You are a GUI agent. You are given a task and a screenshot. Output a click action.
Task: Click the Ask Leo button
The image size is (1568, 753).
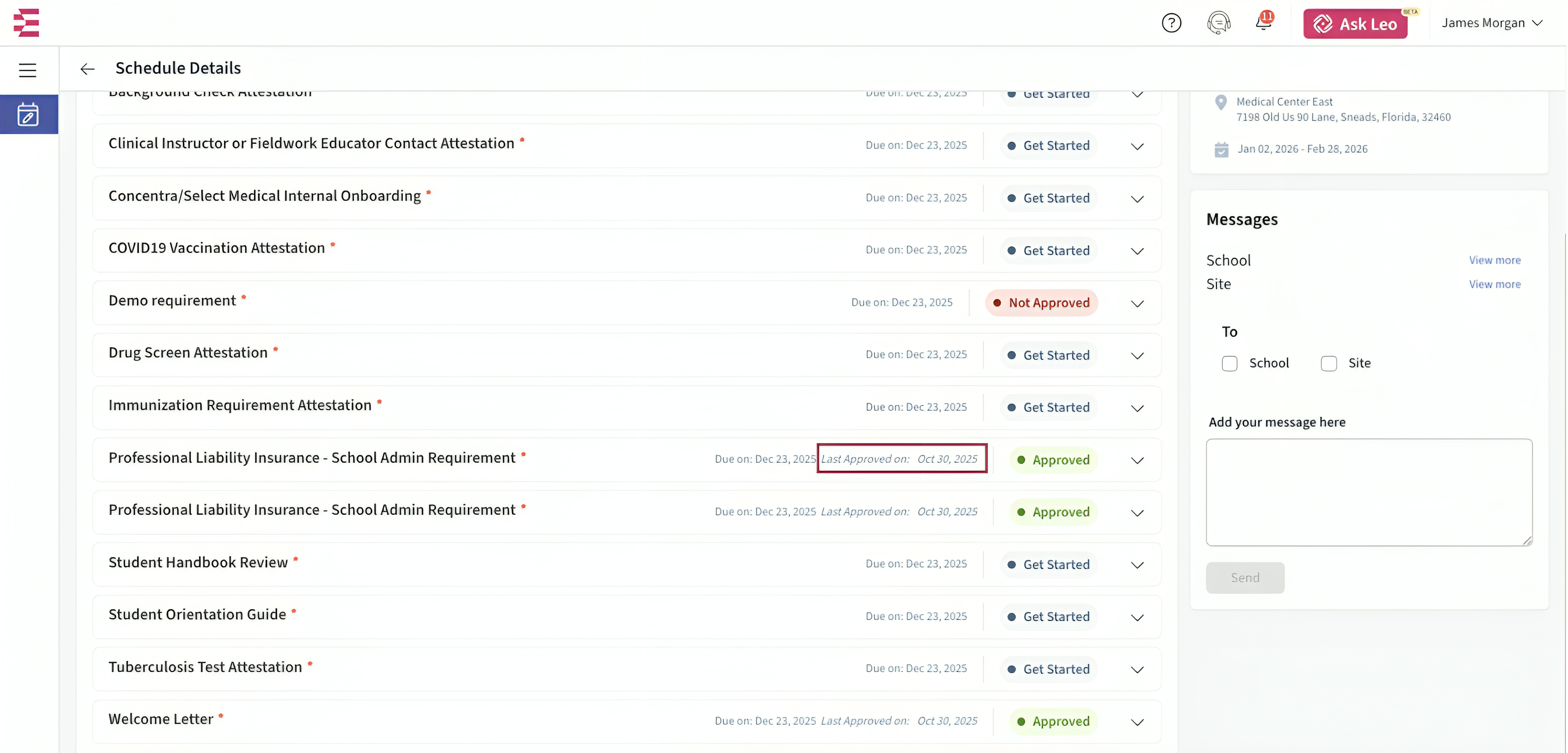pyautogui.click(x=1355, y=24)
